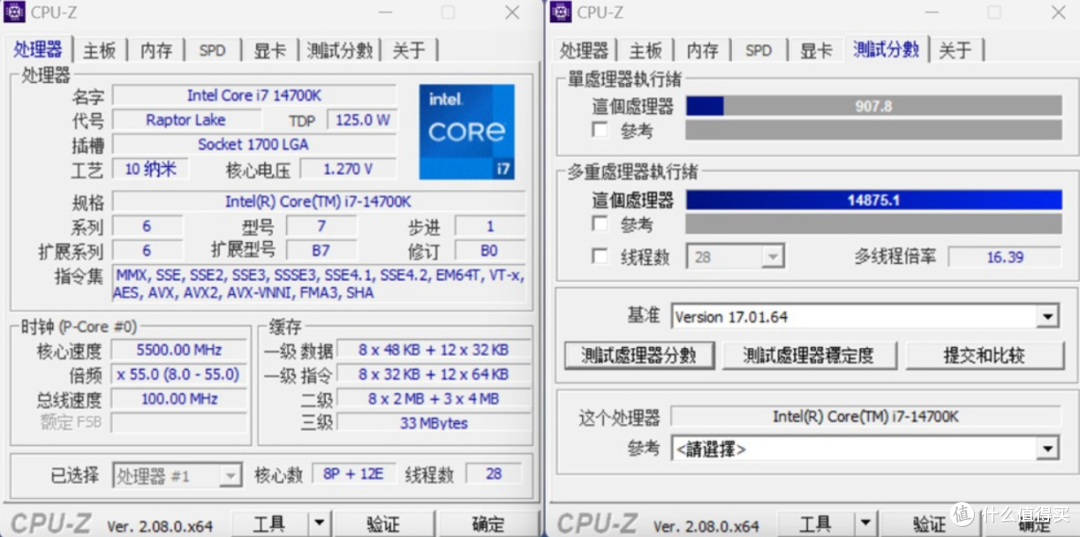This screenshot has width=1080, height=537.
Task: Click the 二级 value 8 x 2 MB + 3 x 4 MB
Action: [433, 399]
